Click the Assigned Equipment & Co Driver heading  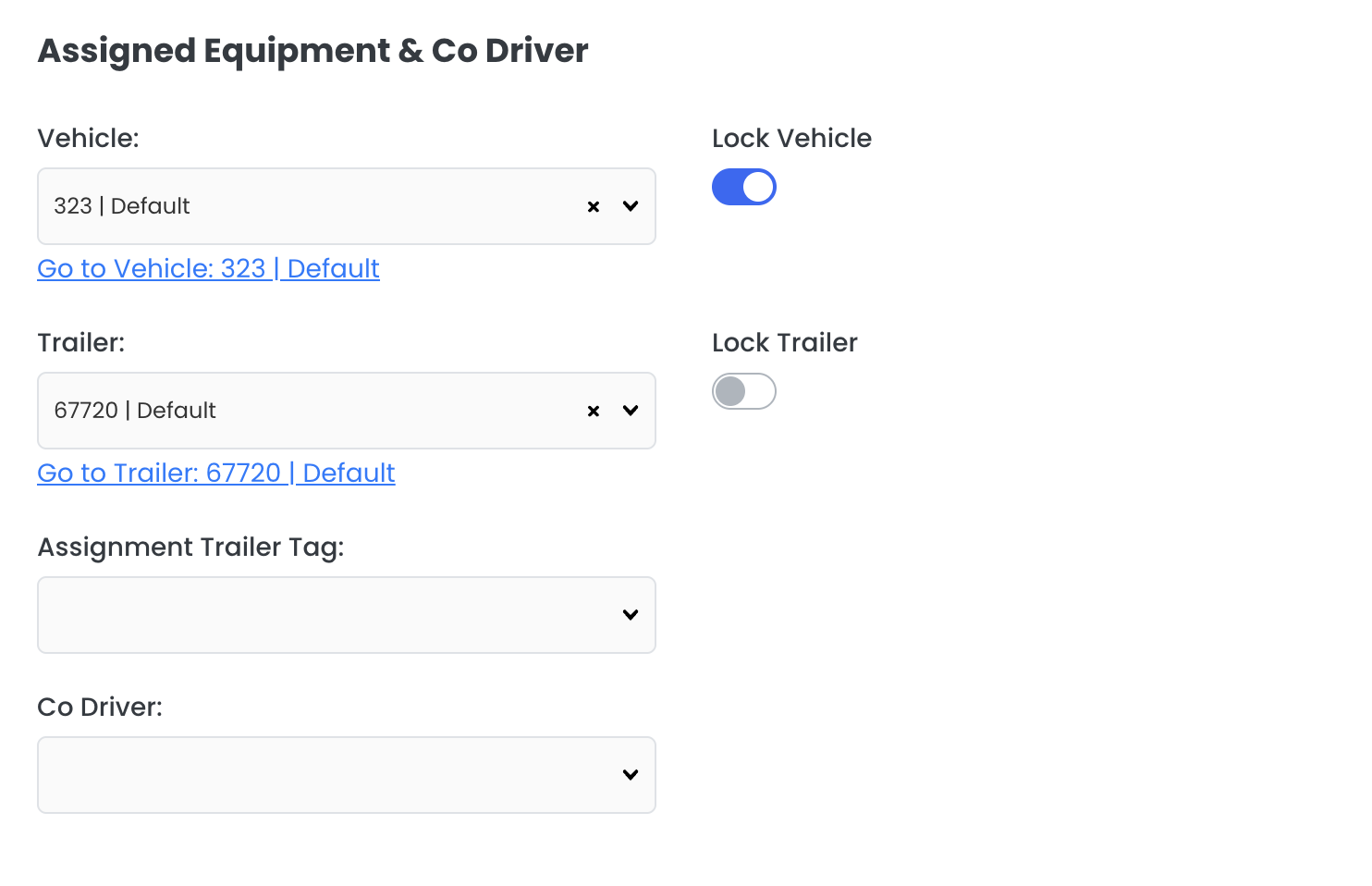click(x=312, y=51)
